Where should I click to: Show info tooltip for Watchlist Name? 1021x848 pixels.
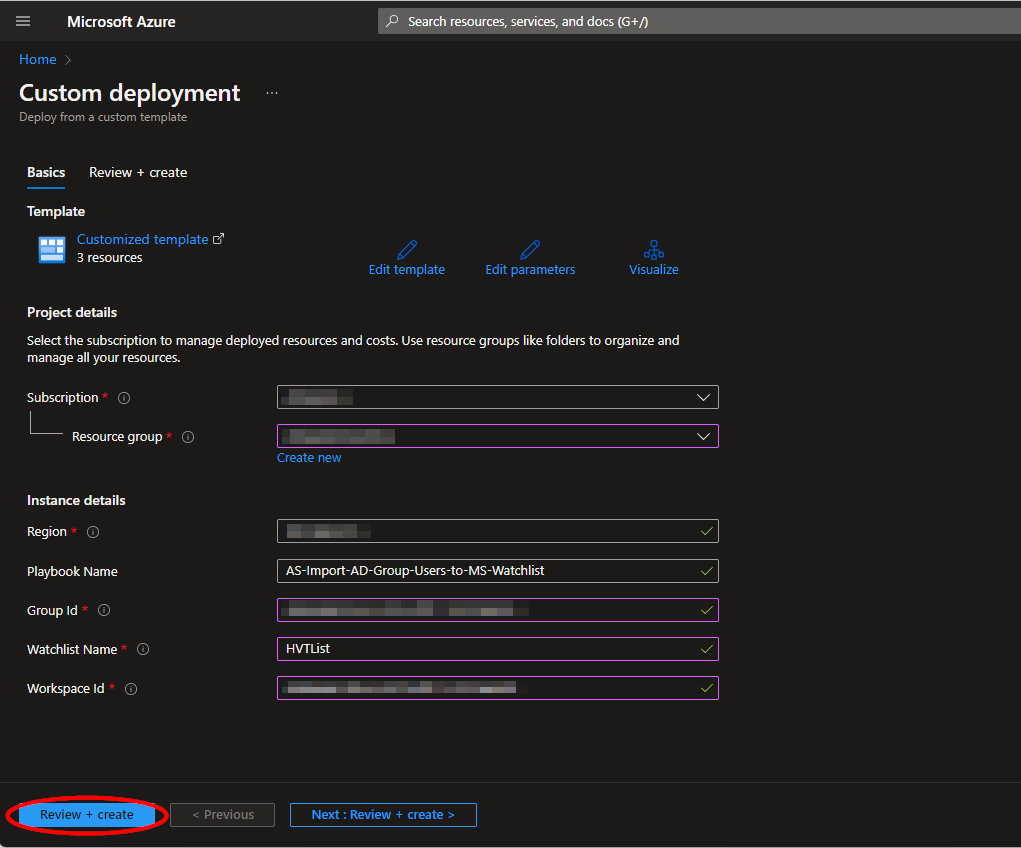point(143,649)
